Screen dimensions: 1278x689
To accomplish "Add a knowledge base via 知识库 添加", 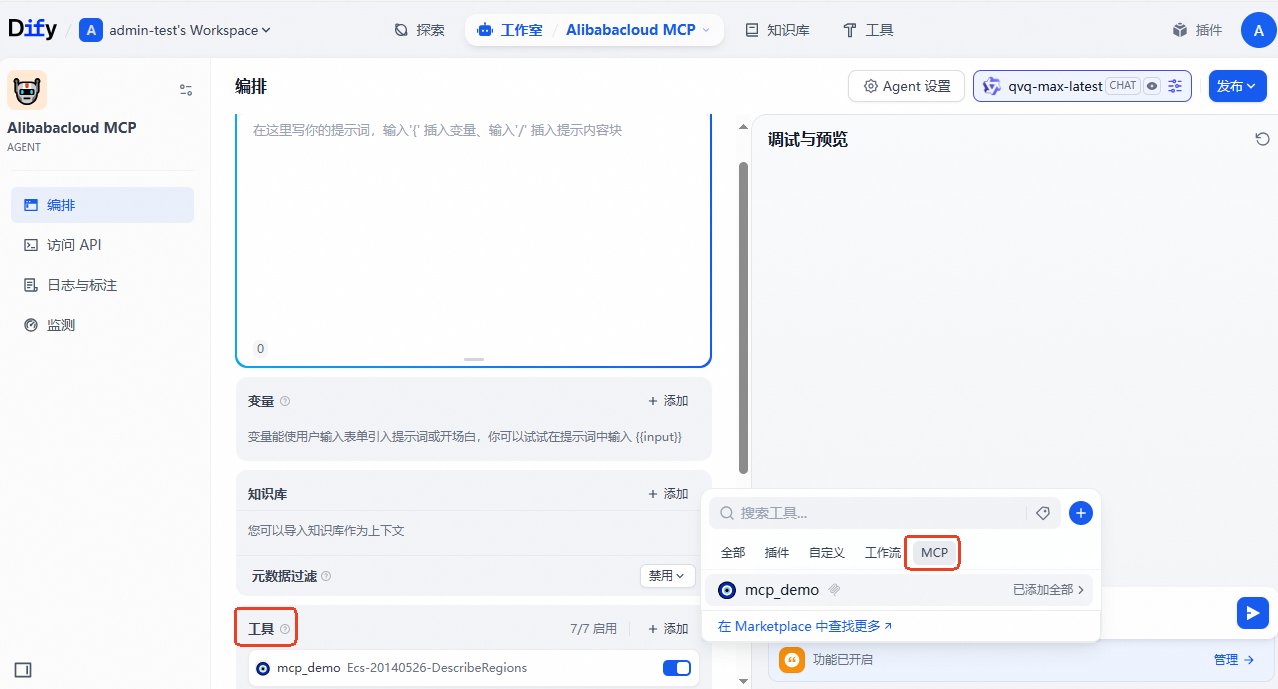I will click(x=668, y=494).
